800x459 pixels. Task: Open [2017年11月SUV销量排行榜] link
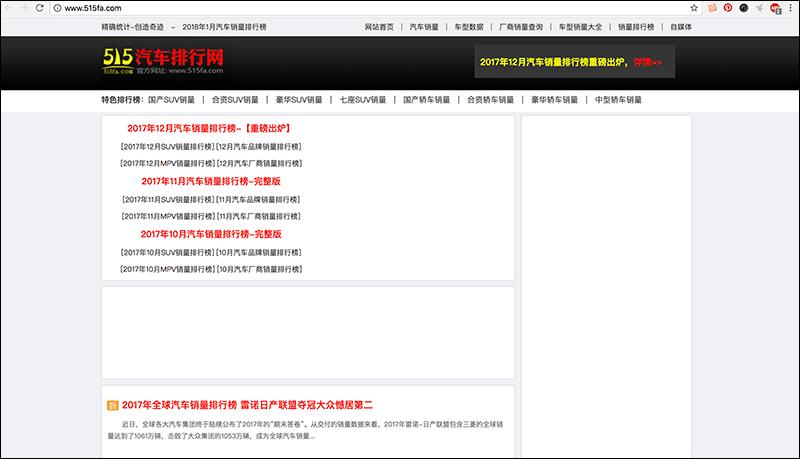point(168,200)
